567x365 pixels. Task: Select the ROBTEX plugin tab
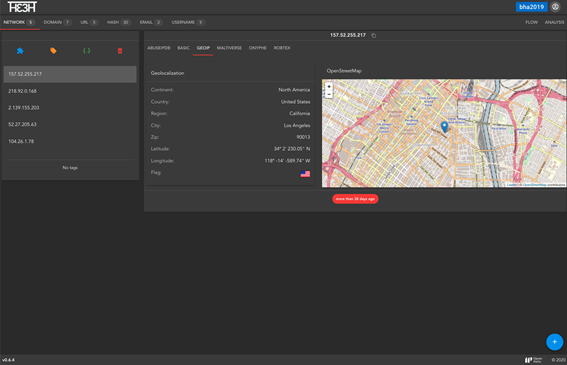coord(282,48)
